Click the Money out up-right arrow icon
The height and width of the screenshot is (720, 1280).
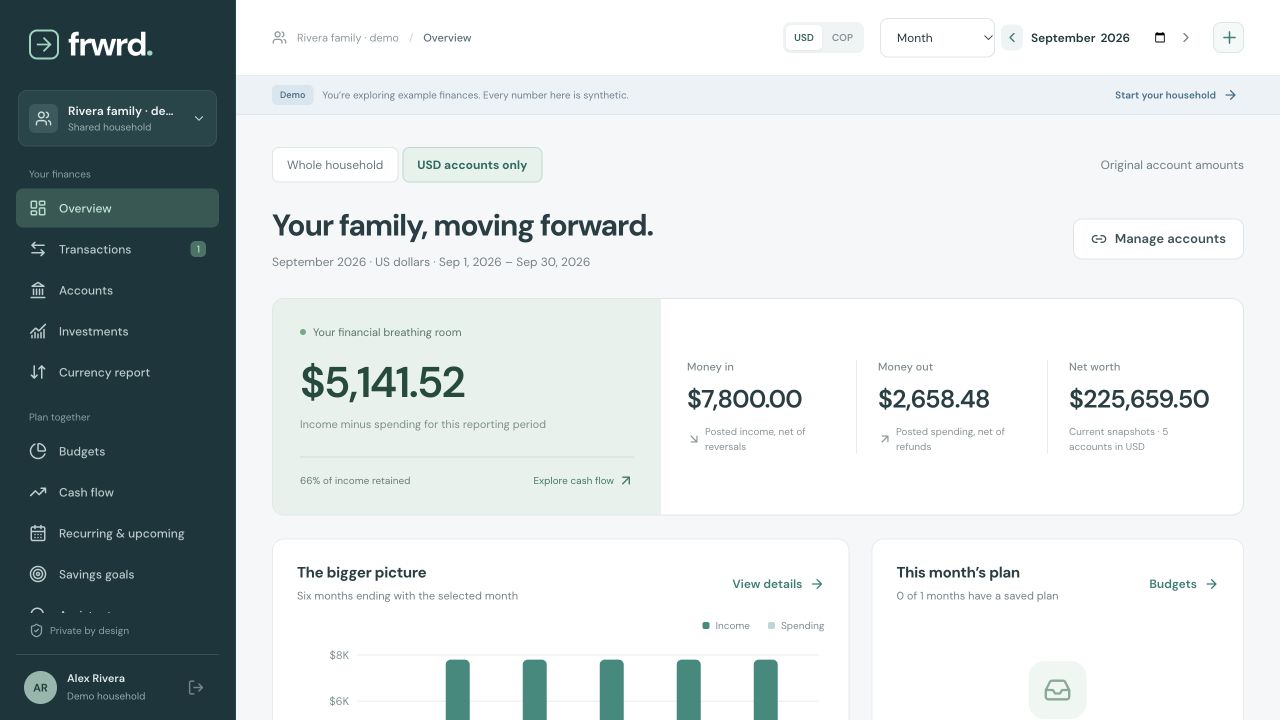pyautogui.click(x=884, y=439)
